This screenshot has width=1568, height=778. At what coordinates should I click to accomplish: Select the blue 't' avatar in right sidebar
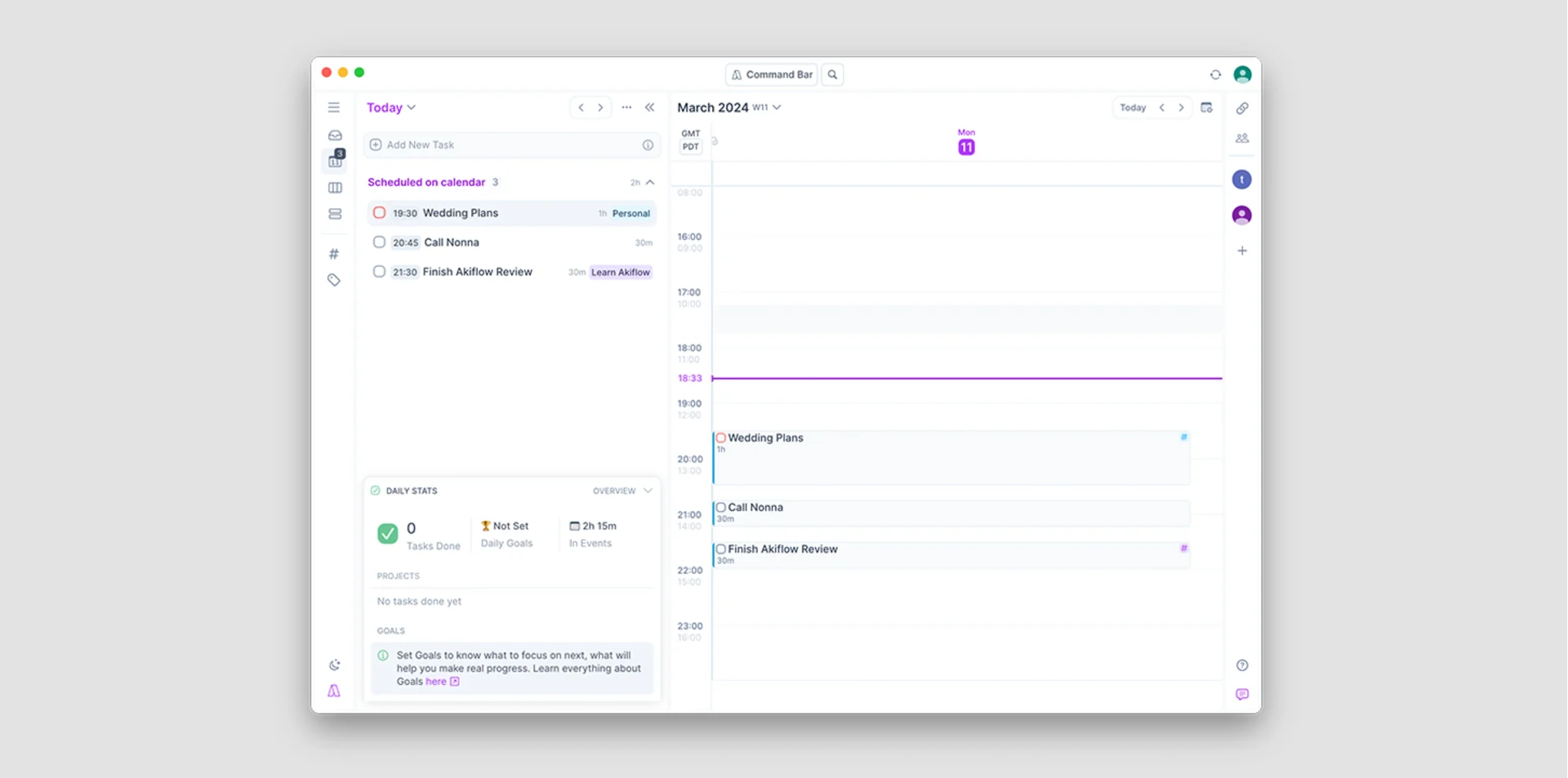[1241, 180]
